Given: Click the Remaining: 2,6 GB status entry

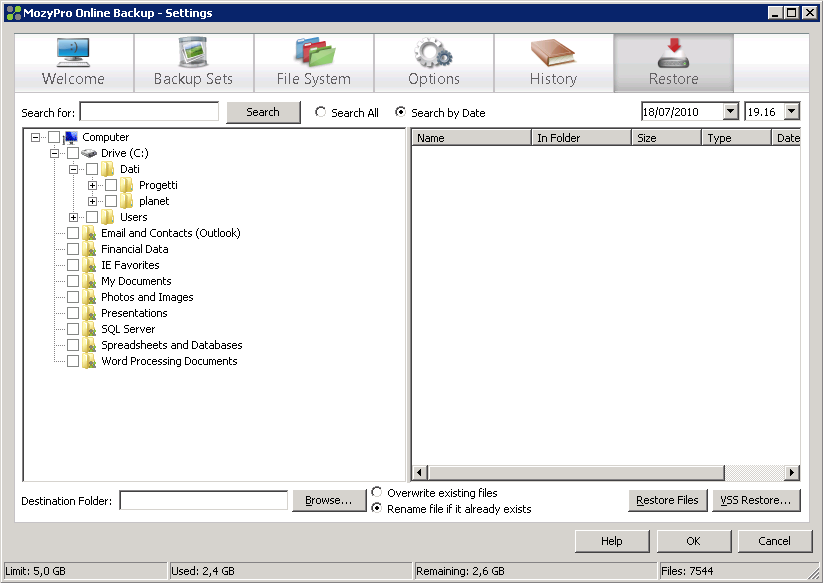Looking at the screenshot, I should tap(535, 571).
